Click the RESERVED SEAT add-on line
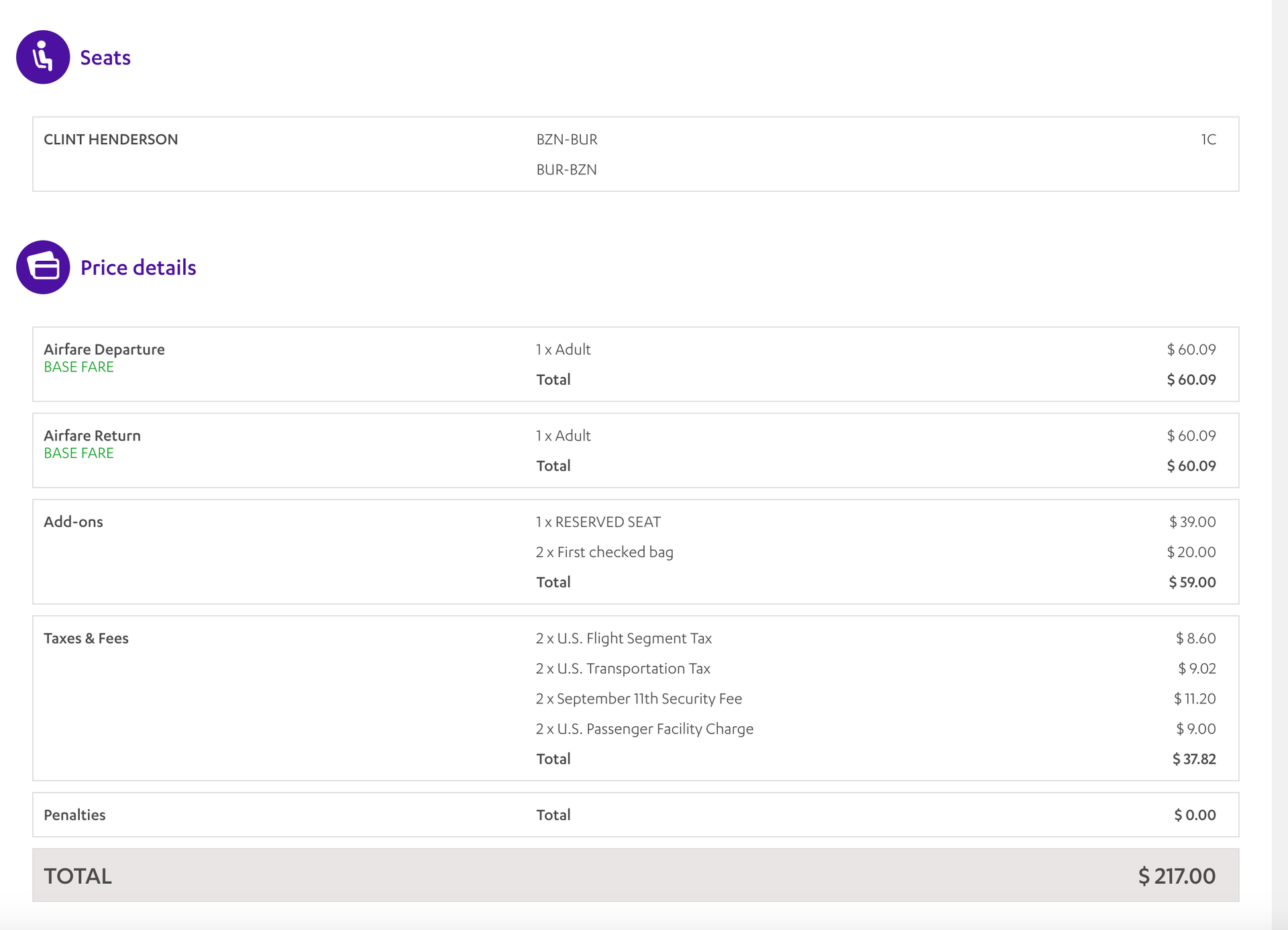 click(598, 522)
